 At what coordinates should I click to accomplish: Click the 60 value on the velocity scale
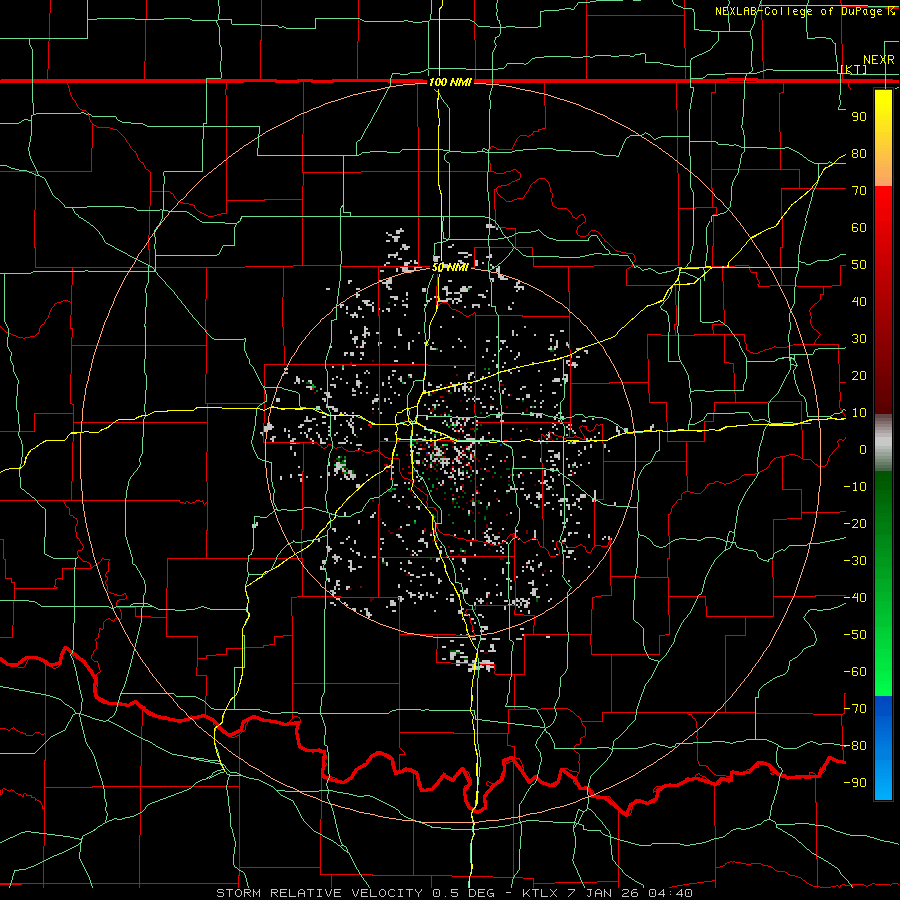pos(859,228)
